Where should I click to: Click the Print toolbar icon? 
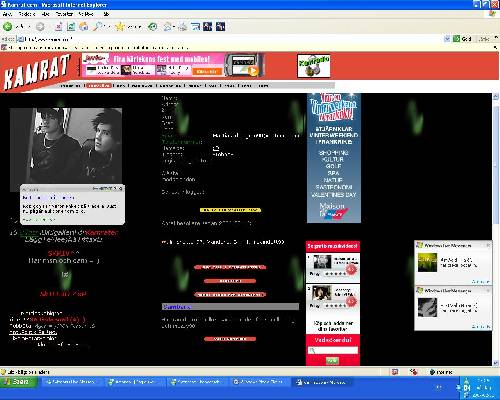coord(182,27)
